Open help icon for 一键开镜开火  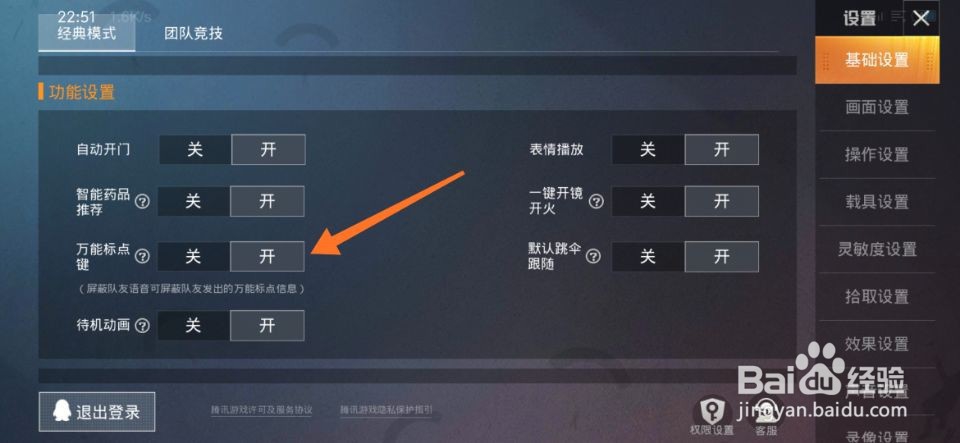(x=596, y=202)
